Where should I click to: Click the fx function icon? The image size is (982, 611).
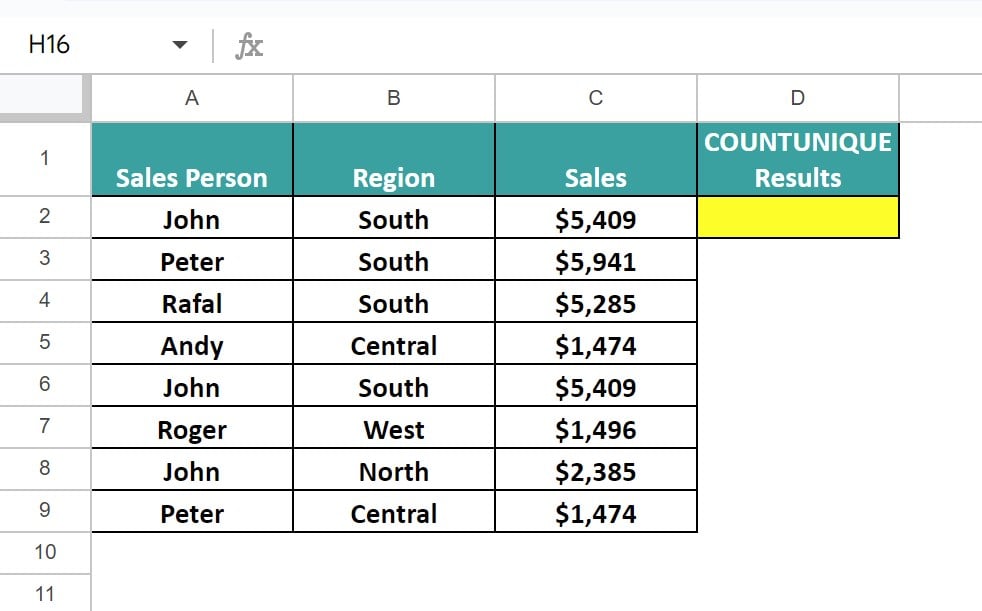(x=249, y=46)
